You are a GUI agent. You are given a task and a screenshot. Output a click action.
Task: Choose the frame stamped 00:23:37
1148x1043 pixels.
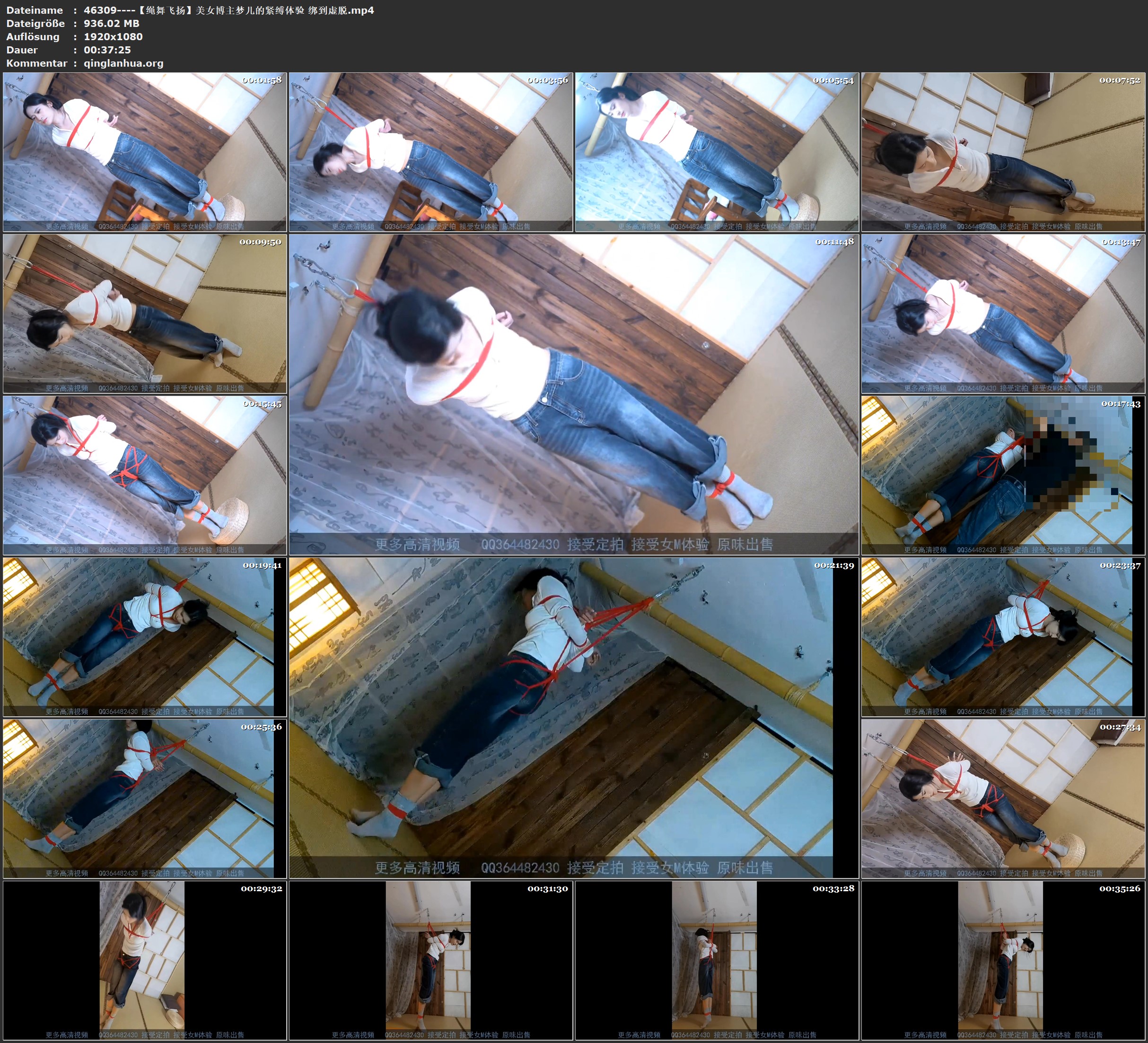pyautogui.click(x=1002, y=636)
